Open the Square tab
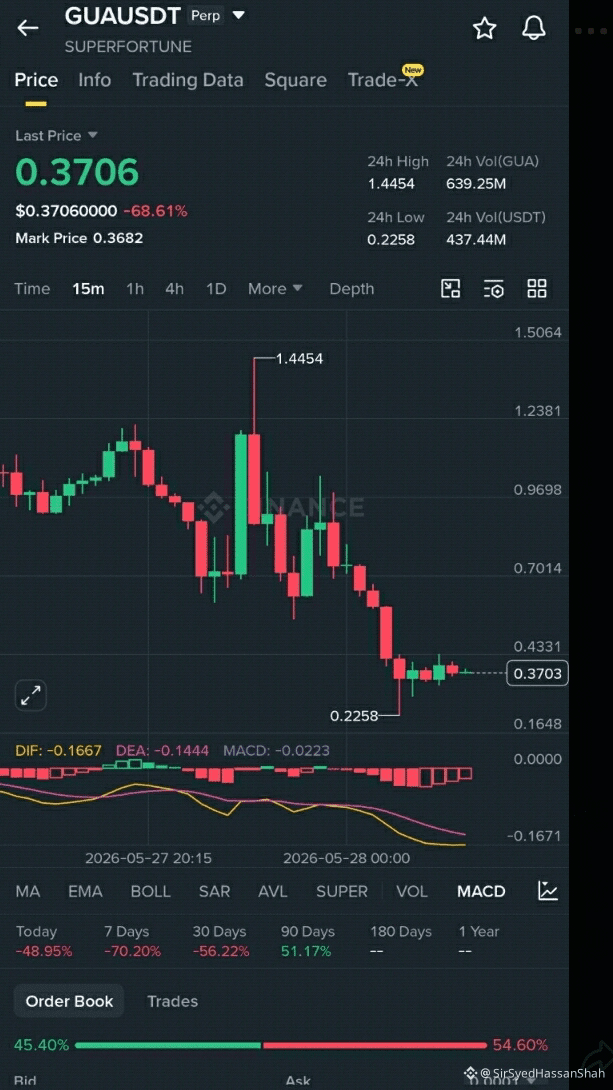Screen dimensions: 613x1090 point(295,80)
